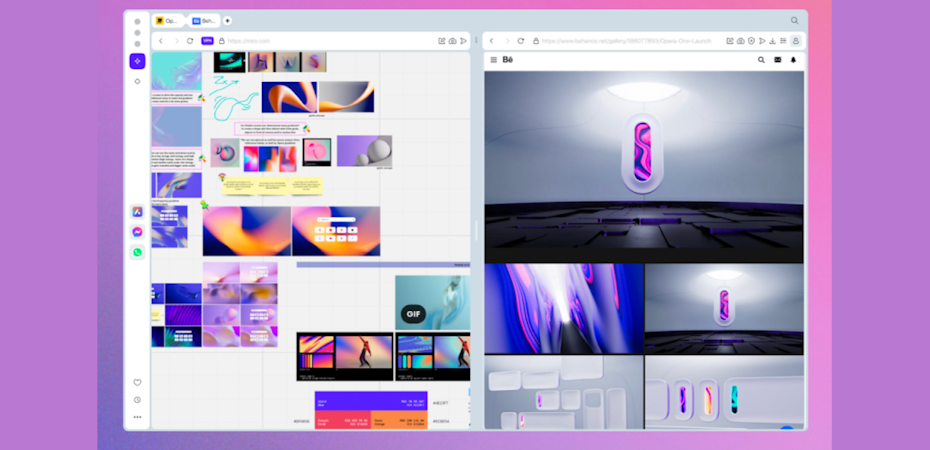Take snapshot with camera icon in Miro pane
The image size is (930, 450).
pos(453,41)
